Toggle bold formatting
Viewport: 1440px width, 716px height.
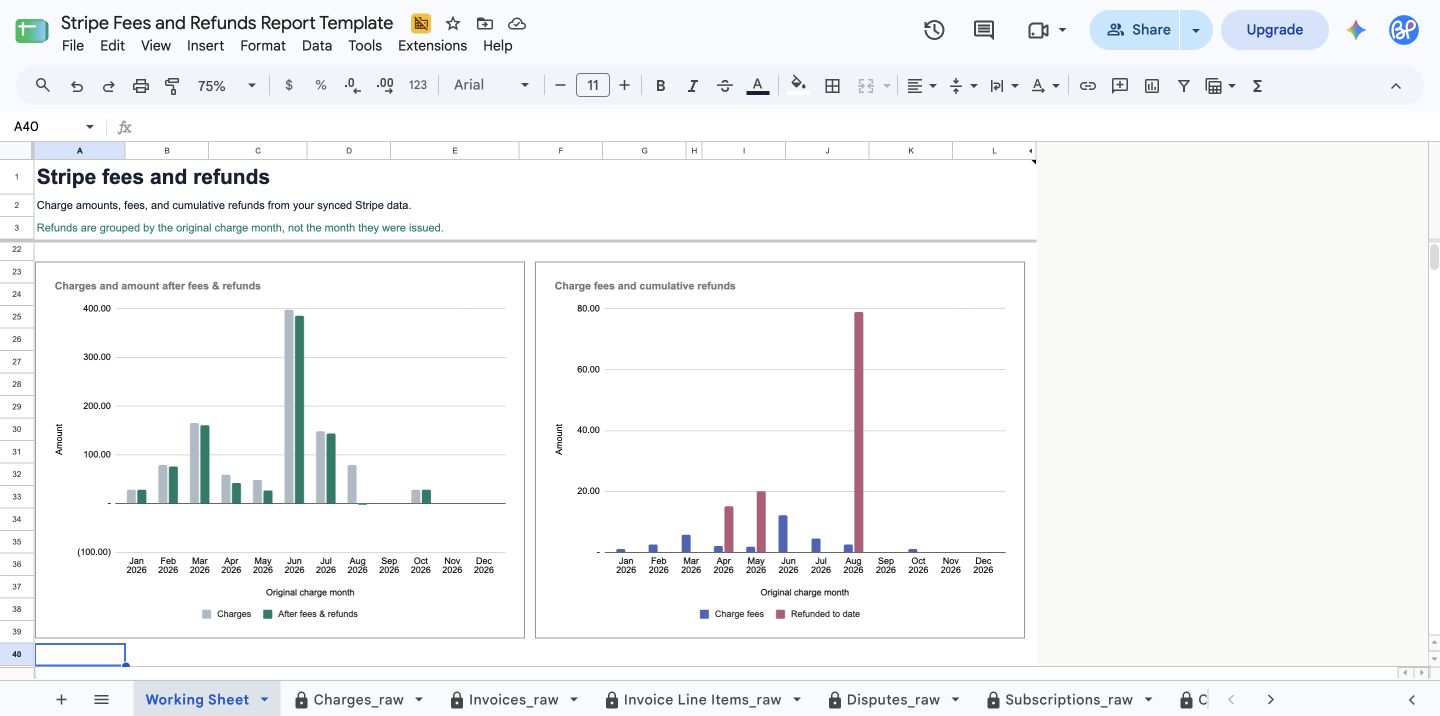click(660, 86)
